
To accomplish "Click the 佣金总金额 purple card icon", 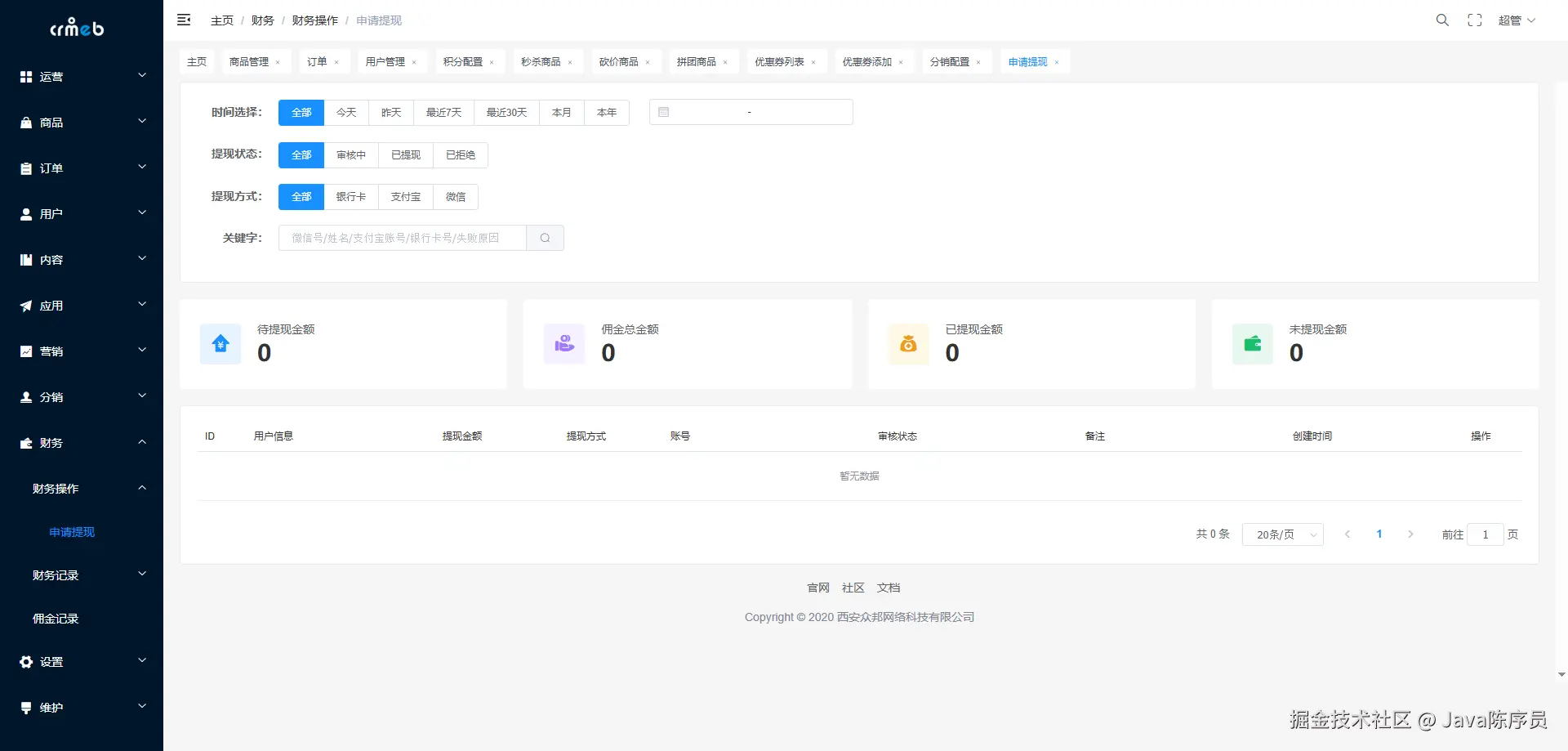I will click(x=564, y=344).
